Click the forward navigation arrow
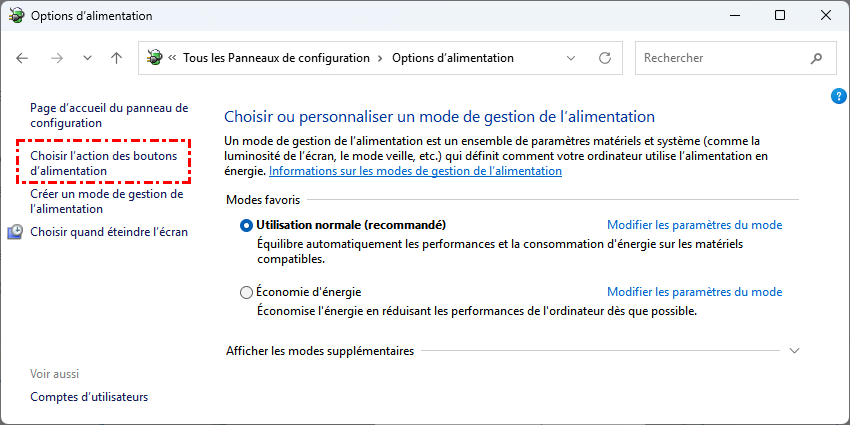Screen dimensions: 850x425 pyautogui.click(x=56, y=58)
